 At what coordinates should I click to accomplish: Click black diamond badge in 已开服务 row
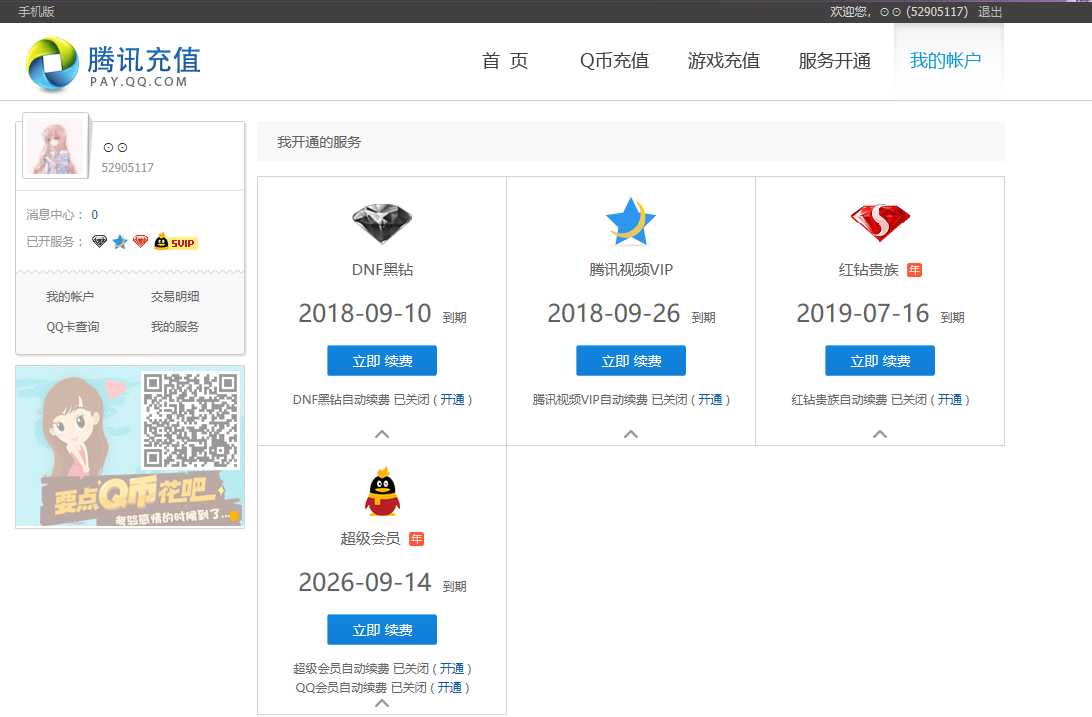100,242
